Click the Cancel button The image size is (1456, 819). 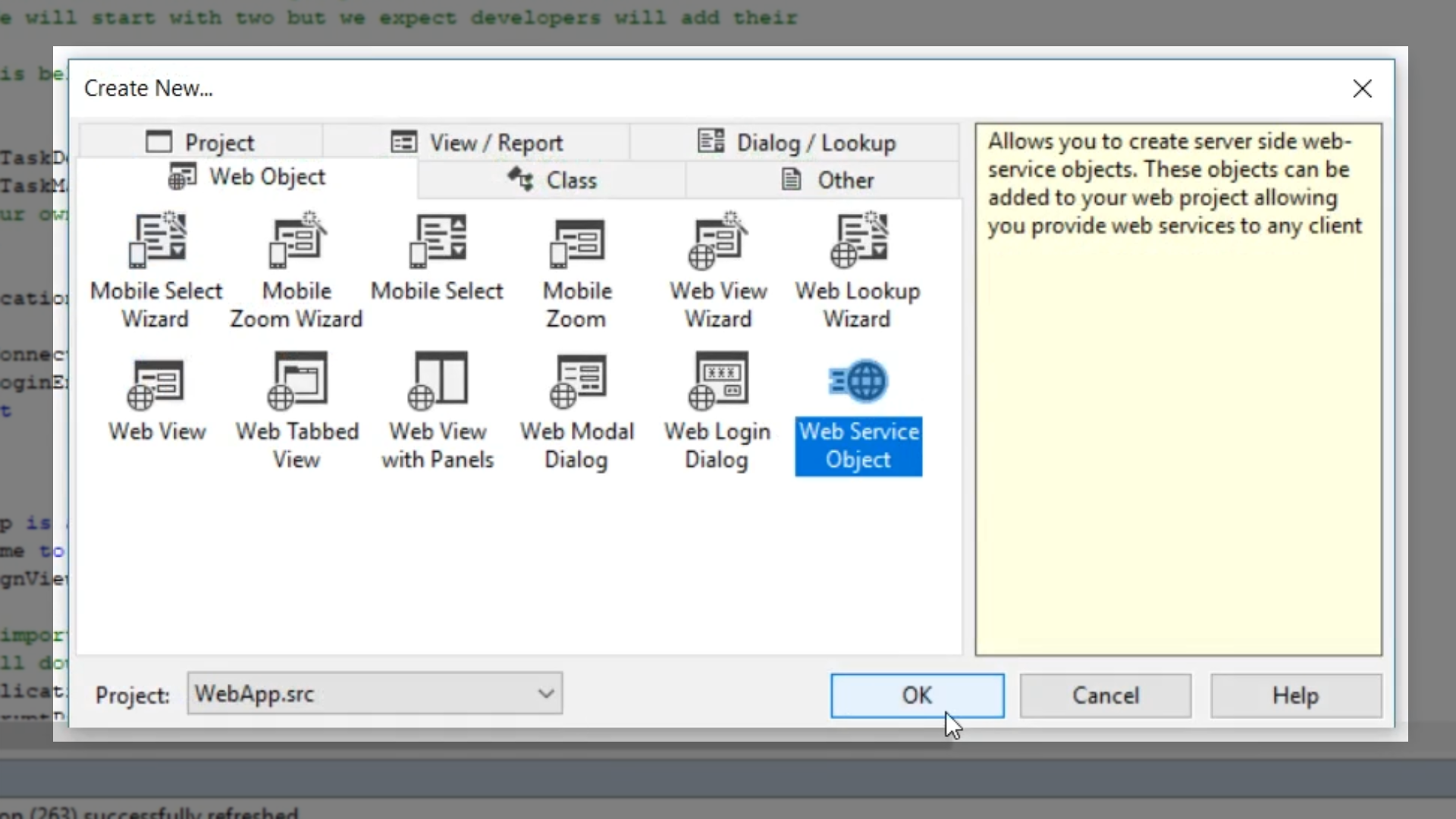click(1105, 695)
